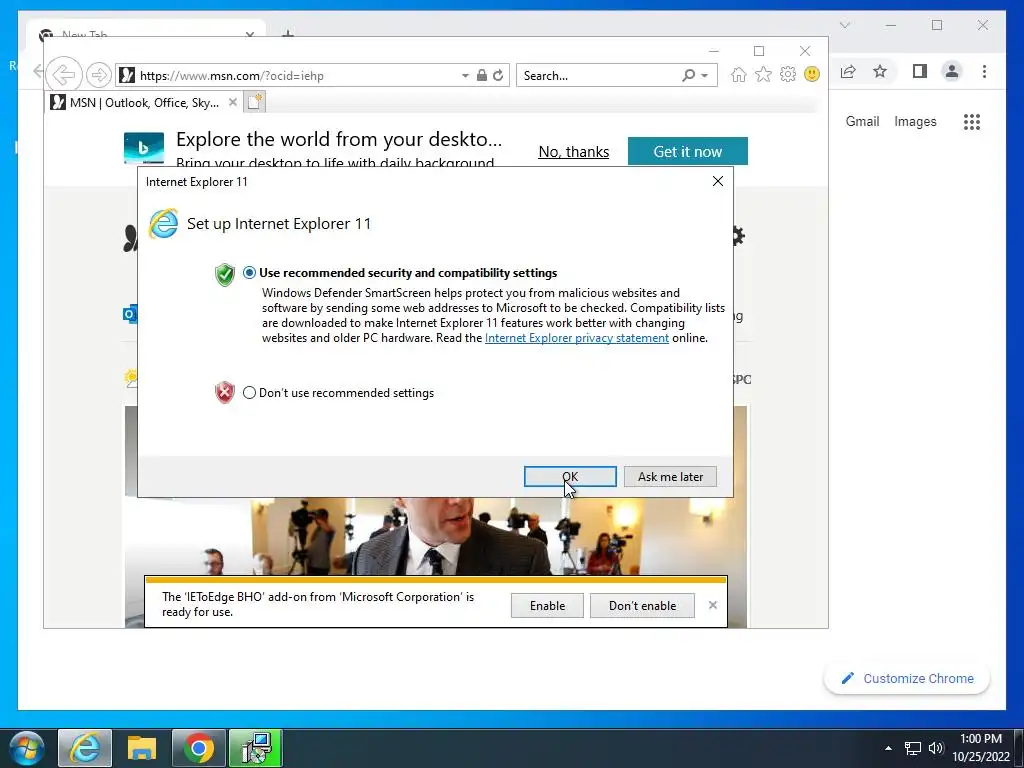
Task: Click the MSN settings gear on page
Action: [x=739, y=236]
